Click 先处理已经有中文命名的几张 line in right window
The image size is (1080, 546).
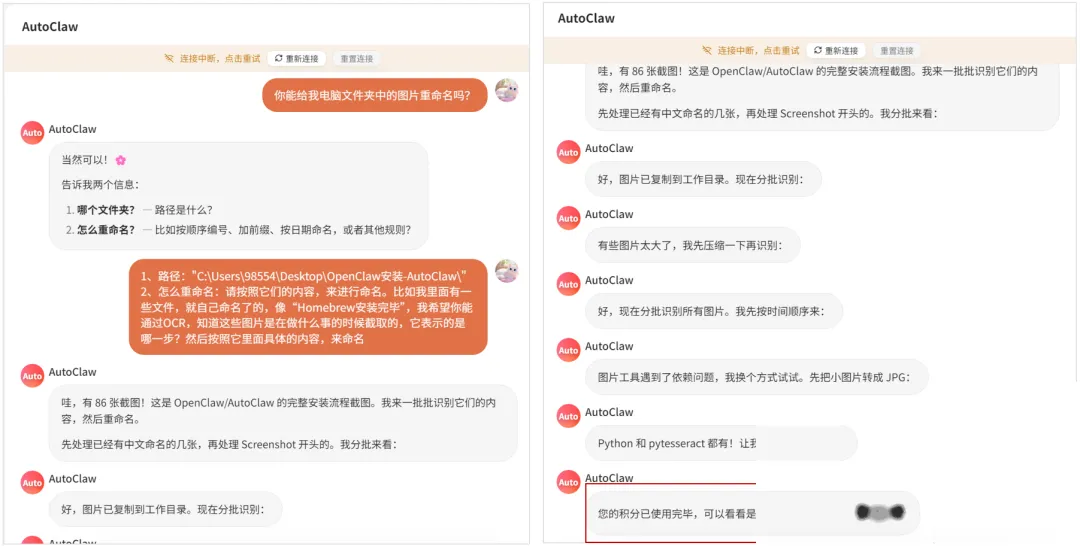point(768,114)
